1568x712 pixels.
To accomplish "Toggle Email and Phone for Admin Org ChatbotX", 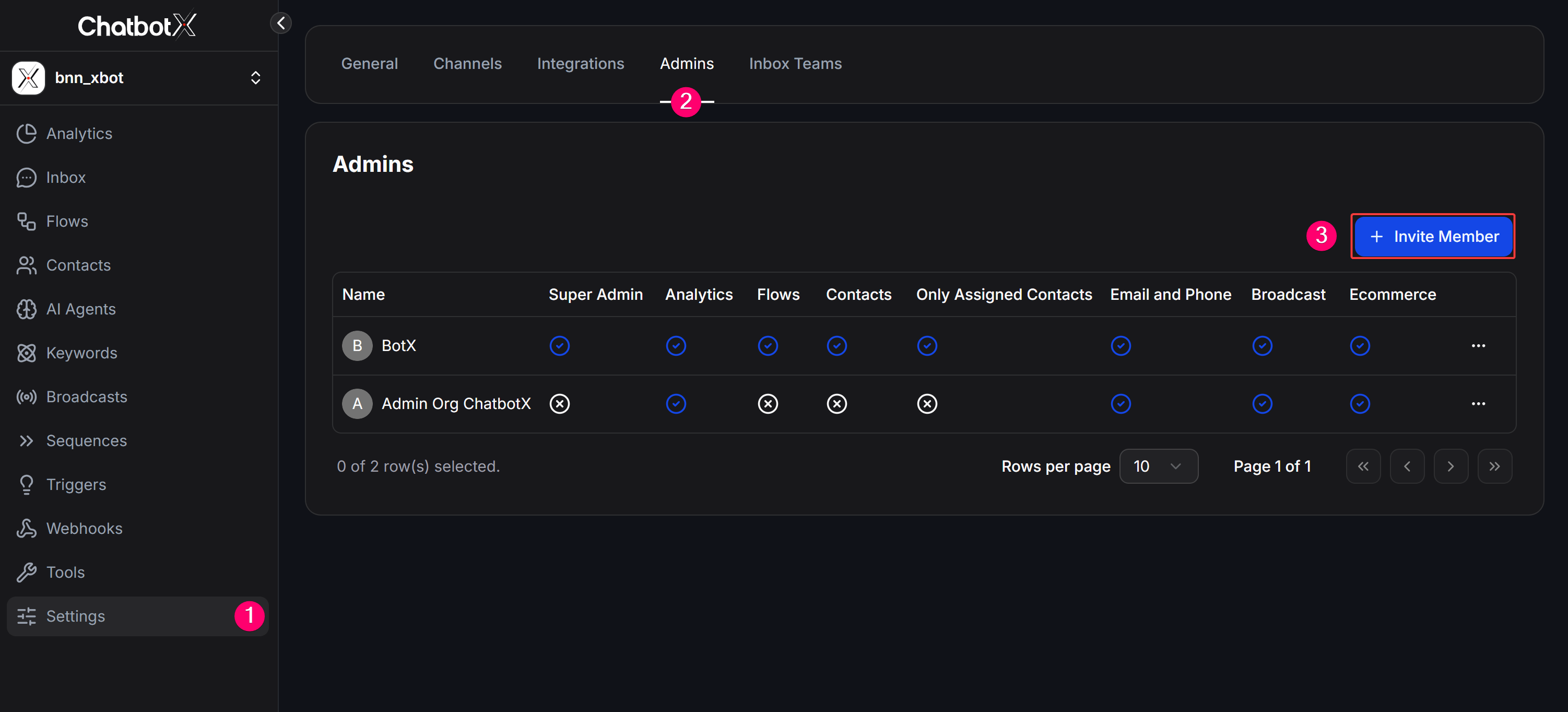I will (x=1121, y=404).
